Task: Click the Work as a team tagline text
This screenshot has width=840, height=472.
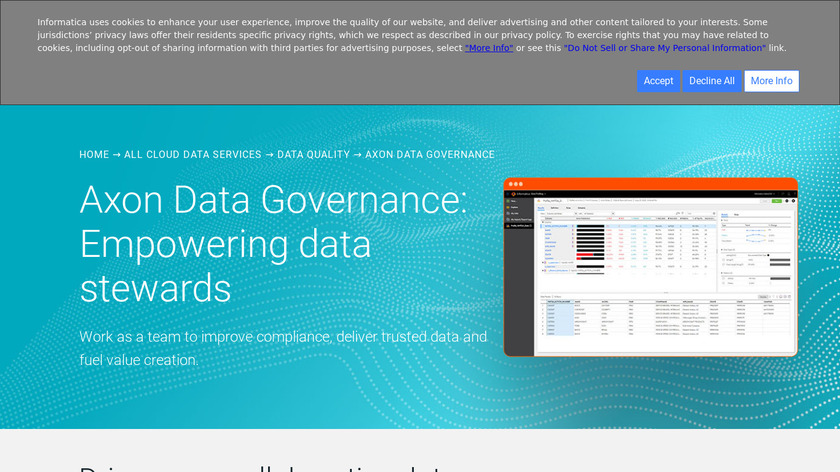Action: pyautogui.click(x=283, y=348)
